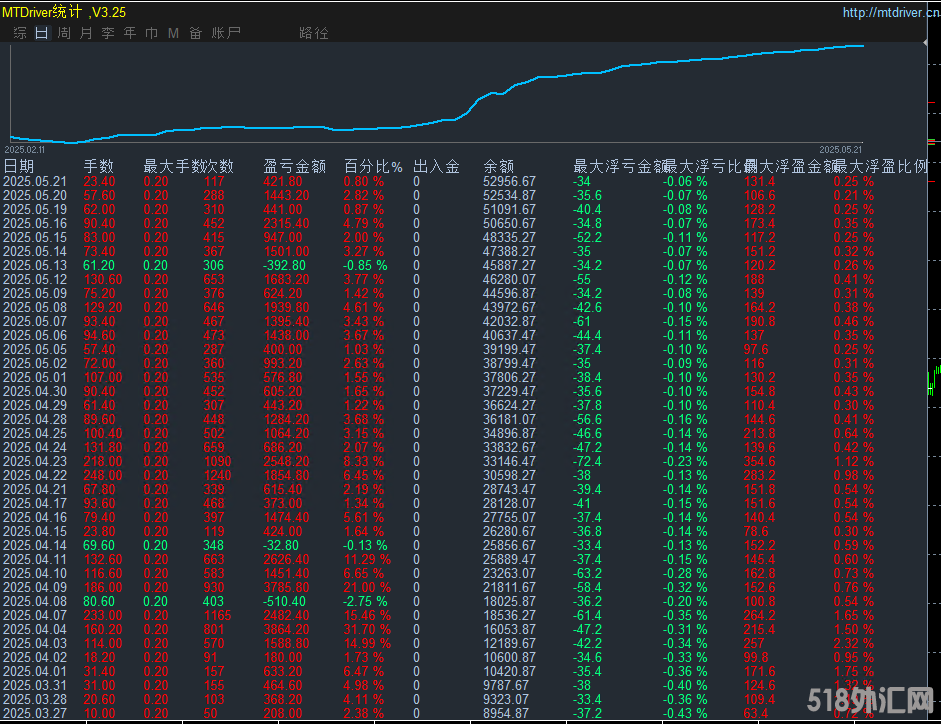Open the 周 weekly statistics tab
The height and width of the screenshot is (724, 941).
point(64,33)
